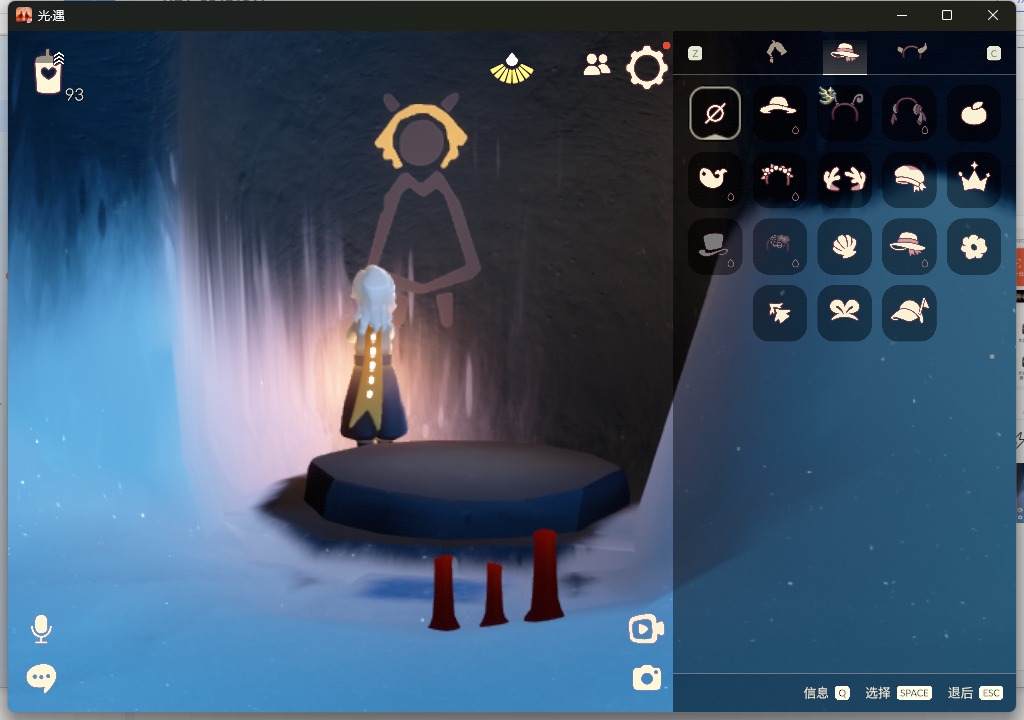Viewport: 1024px width, 720px height.
Task: Open the heart candle currency icon
Action: [x=48, y=73]
